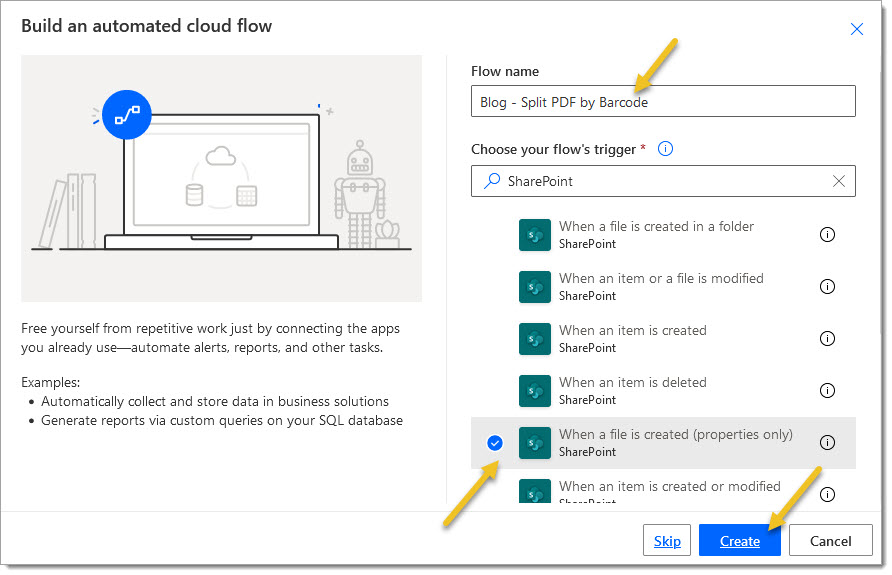Click the Cancel button

tap(831, 540)
